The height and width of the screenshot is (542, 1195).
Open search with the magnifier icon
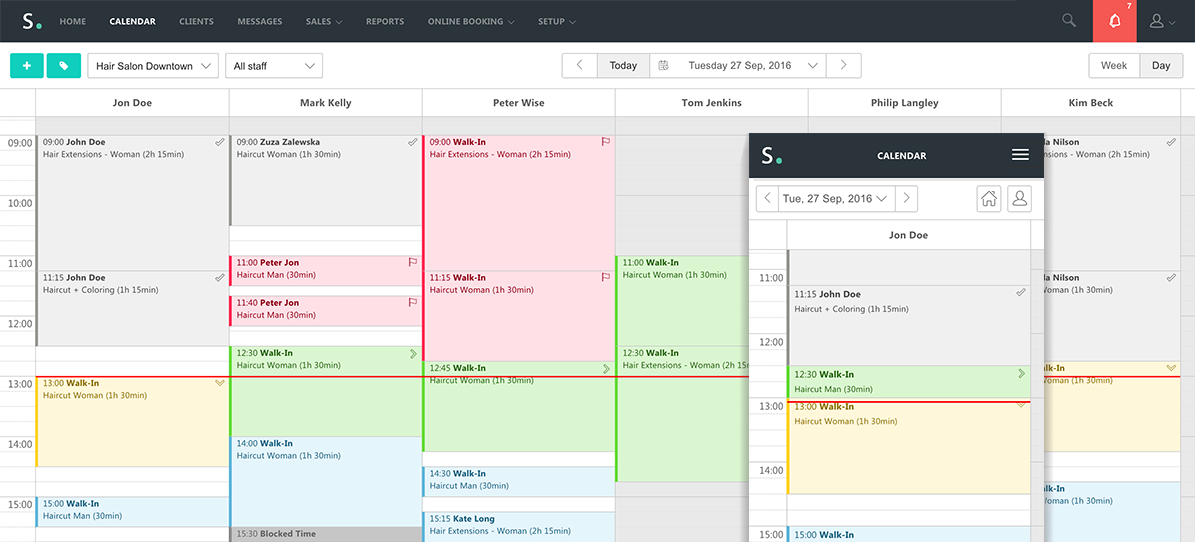pyautogui.click(x=1069, y=21)
